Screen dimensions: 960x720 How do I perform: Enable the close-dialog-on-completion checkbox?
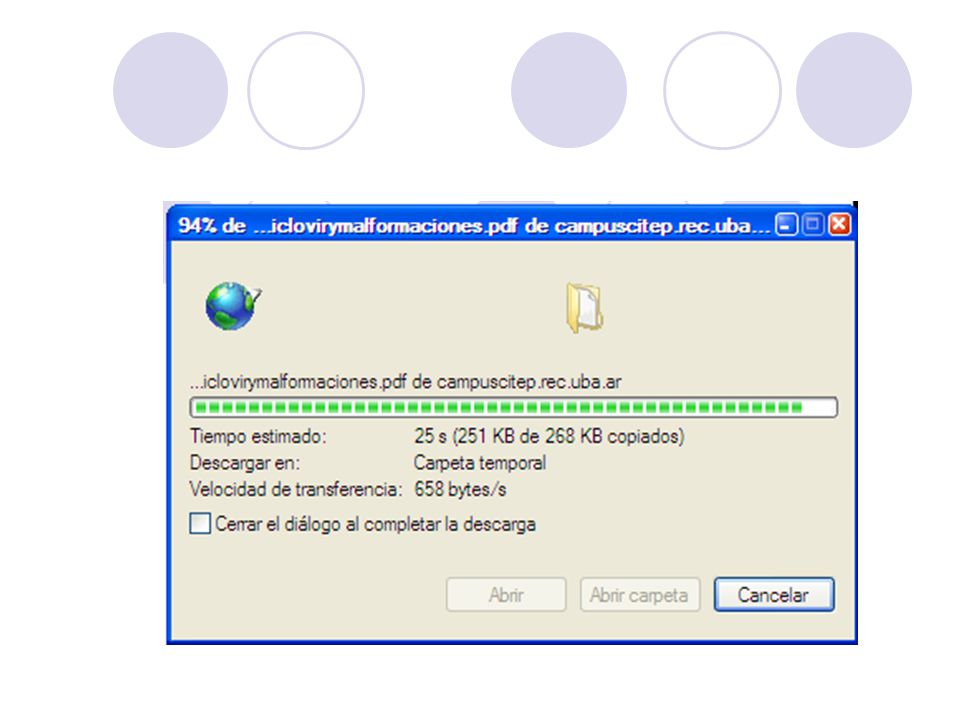(200, 524)
